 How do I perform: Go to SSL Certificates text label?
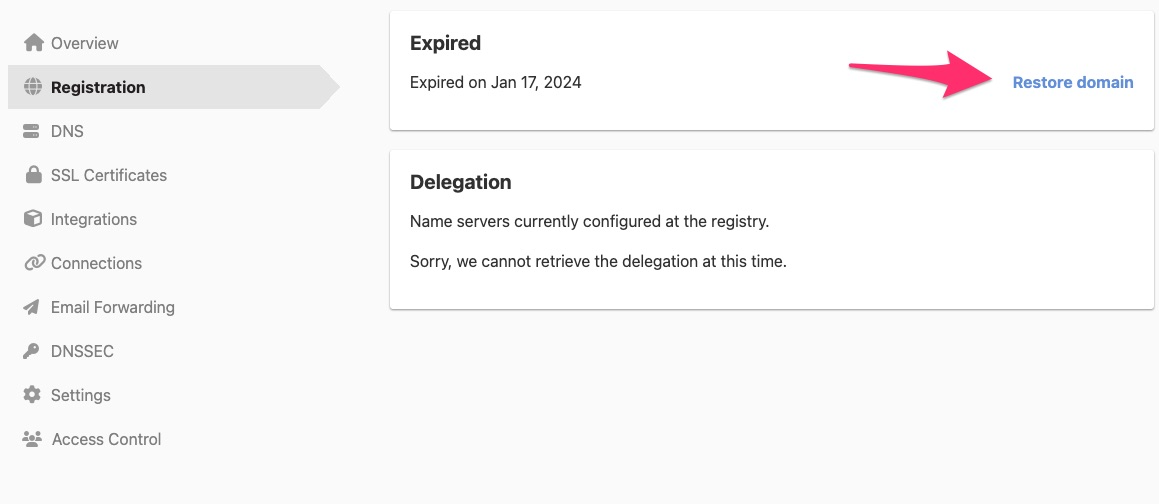pos(109,175)
